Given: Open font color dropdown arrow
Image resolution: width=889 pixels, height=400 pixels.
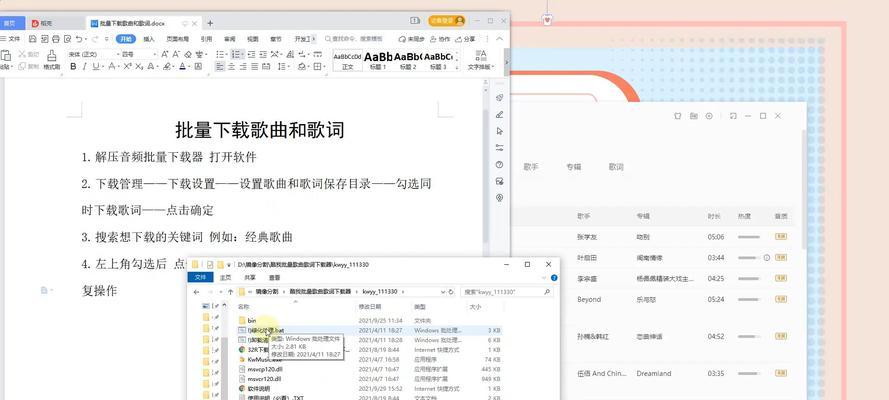Looking at the screenshot, I should (188, 67).
